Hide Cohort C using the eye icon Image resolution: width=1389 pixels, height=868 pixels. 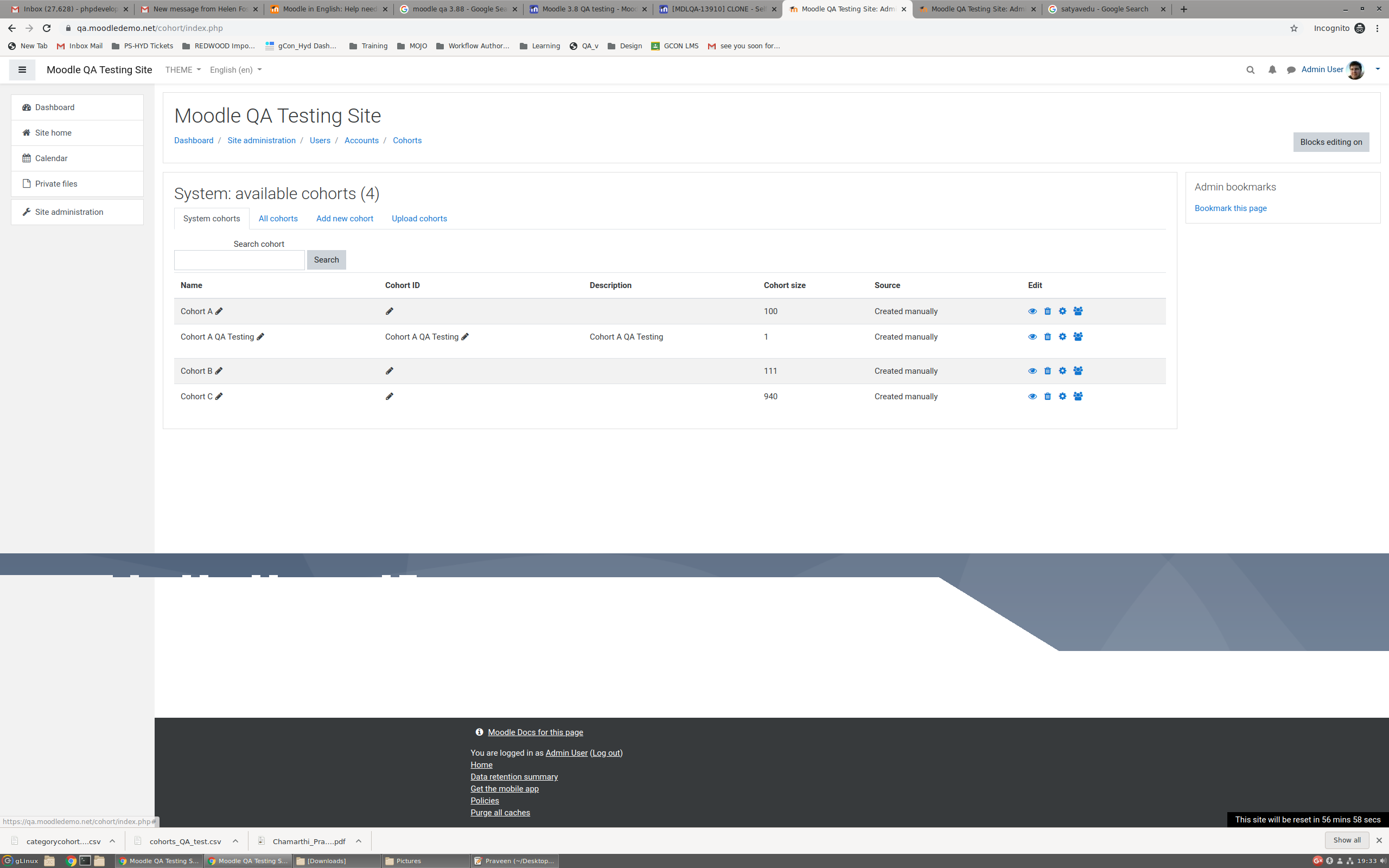point(1032,397)
